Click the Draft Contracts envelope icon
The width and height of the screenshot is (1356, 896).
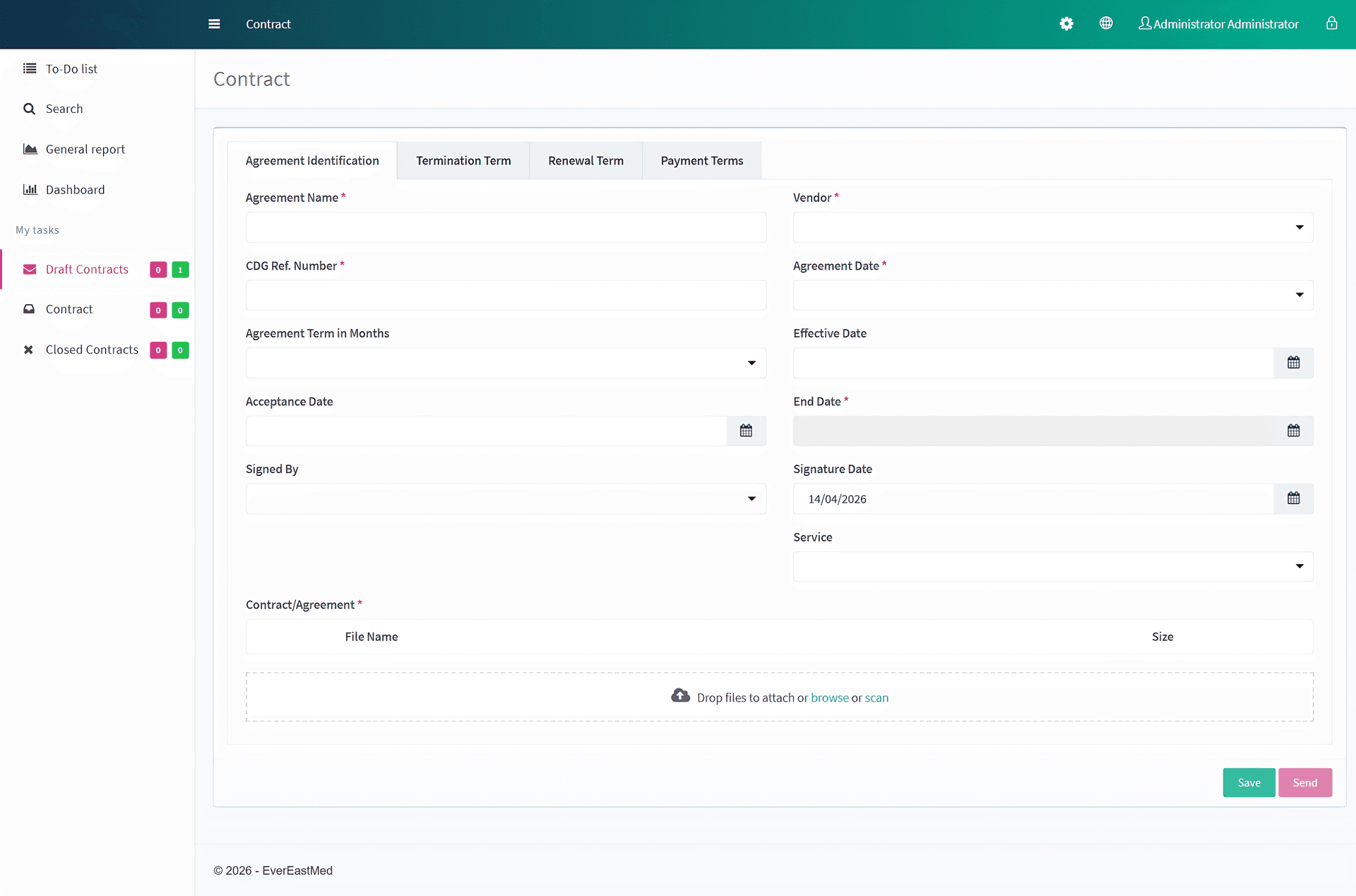pyautogui.click(x=30, y=269)
